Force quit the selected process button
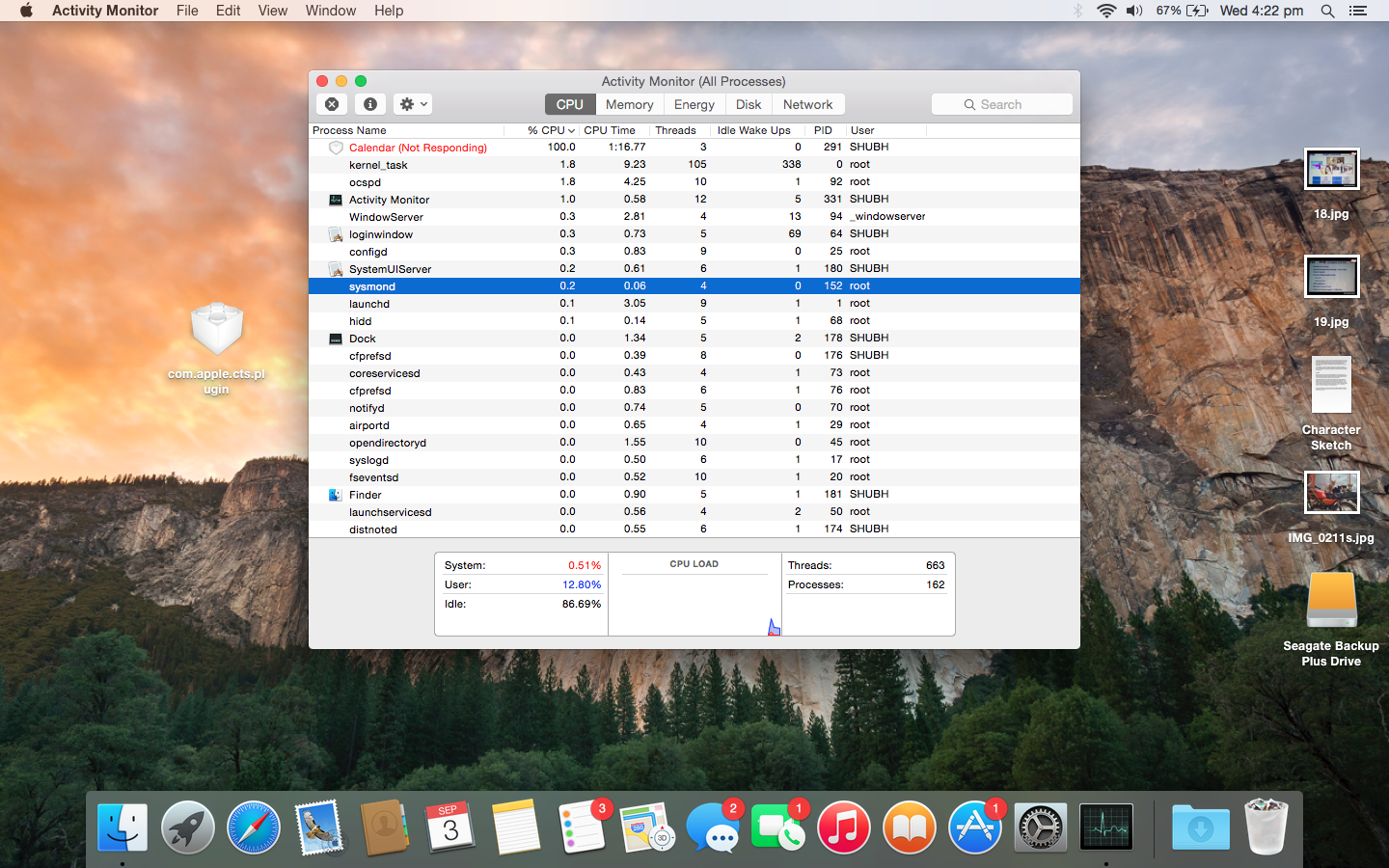 [x=332, y=104]
